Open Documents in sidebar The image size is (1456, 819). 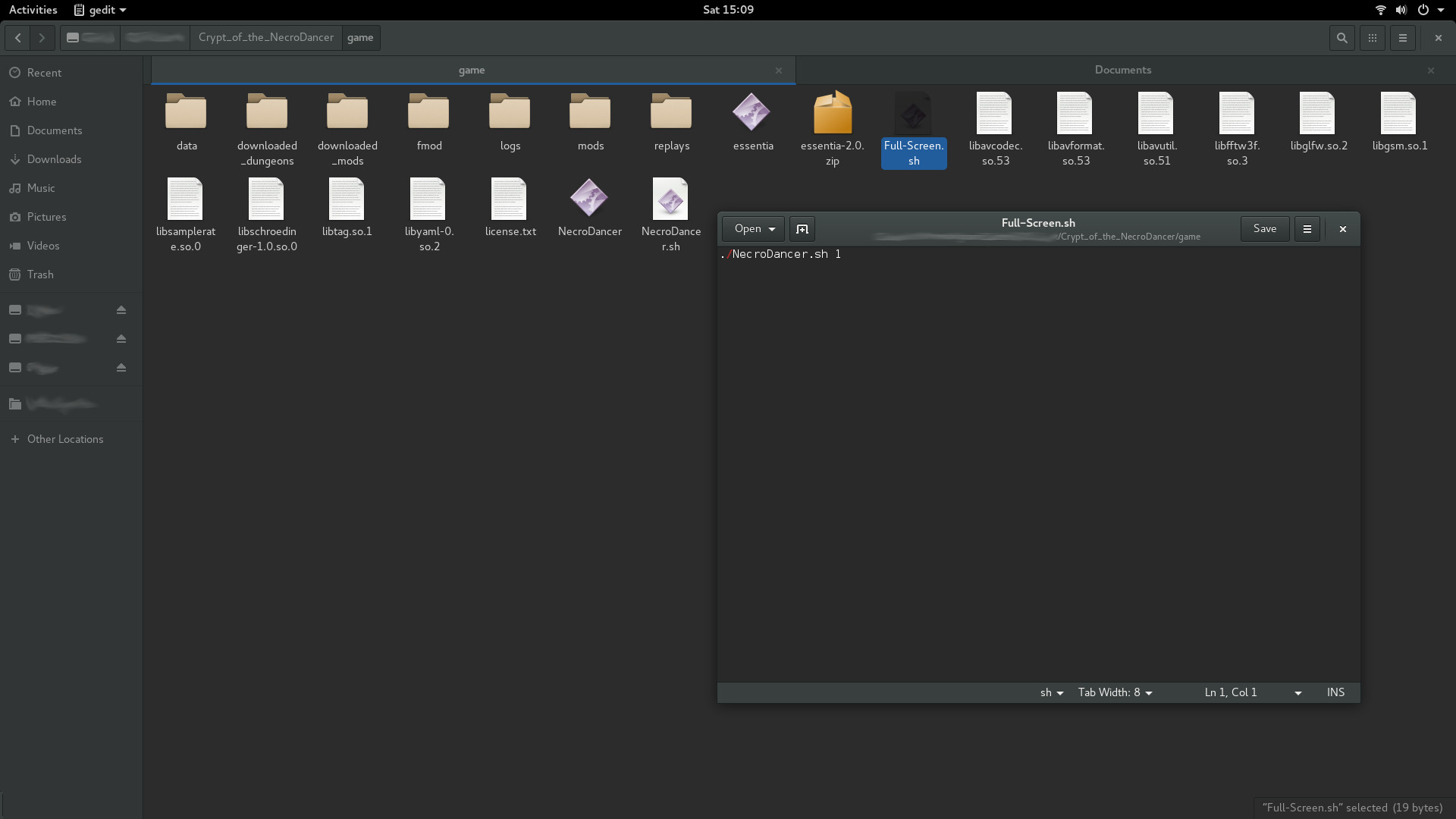click(x=71, y=130)
